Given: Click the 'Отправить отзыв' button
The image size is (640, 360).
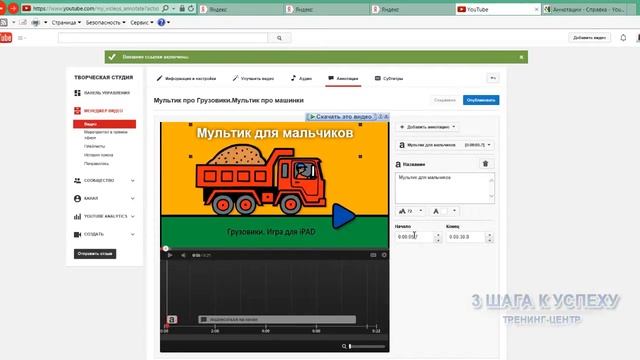Looking at the screenshot, I should pyautogui.click(x=95, y=253).
